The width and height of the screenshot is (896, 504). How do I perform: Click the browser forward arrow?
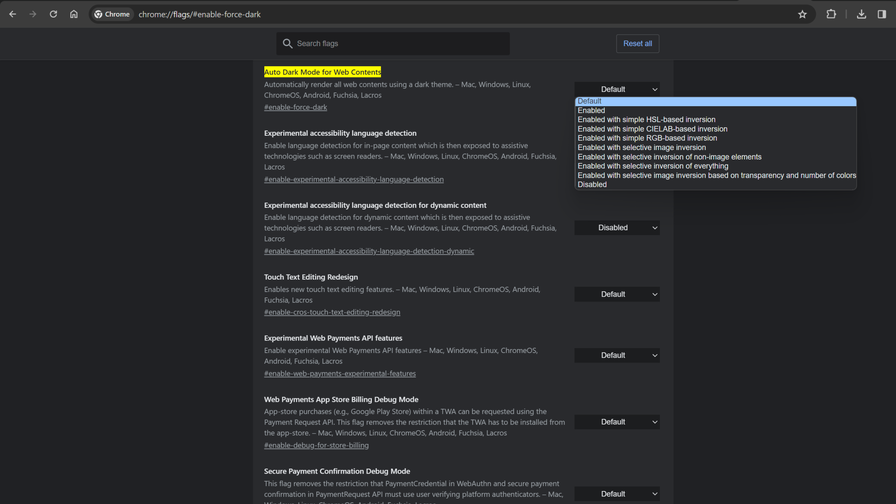pyautogui.click(x=33, y=14)
